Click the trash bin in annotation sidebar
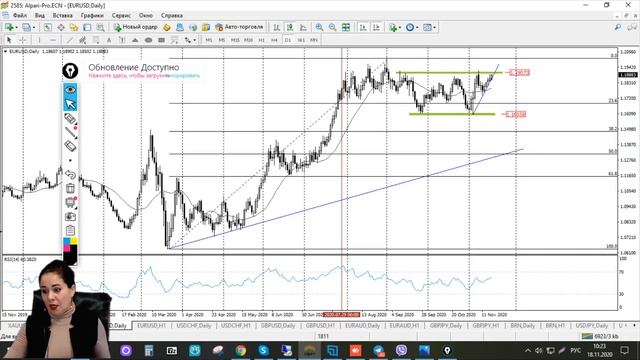Image resolution: width=640 pixels, height=360 pixels. coord(70,188)
